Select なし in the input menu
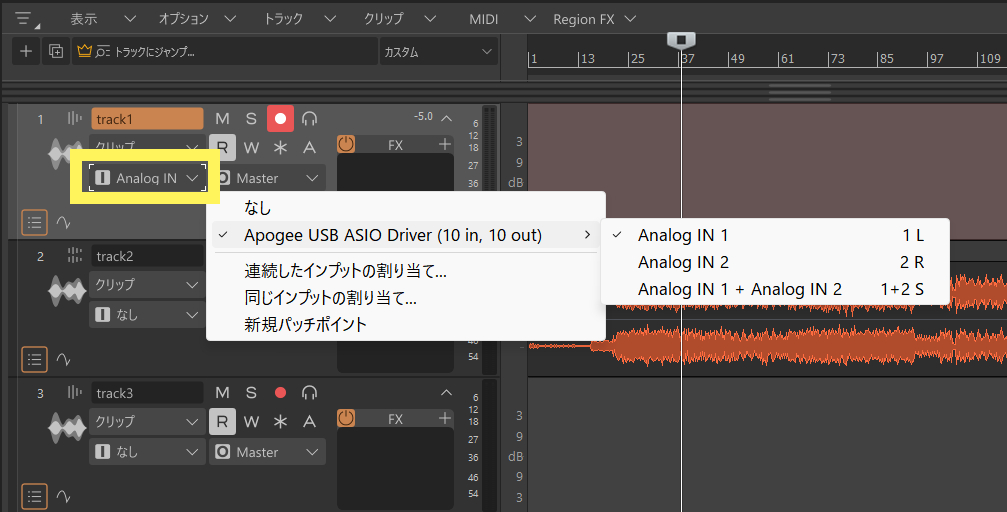 (406, 207)
